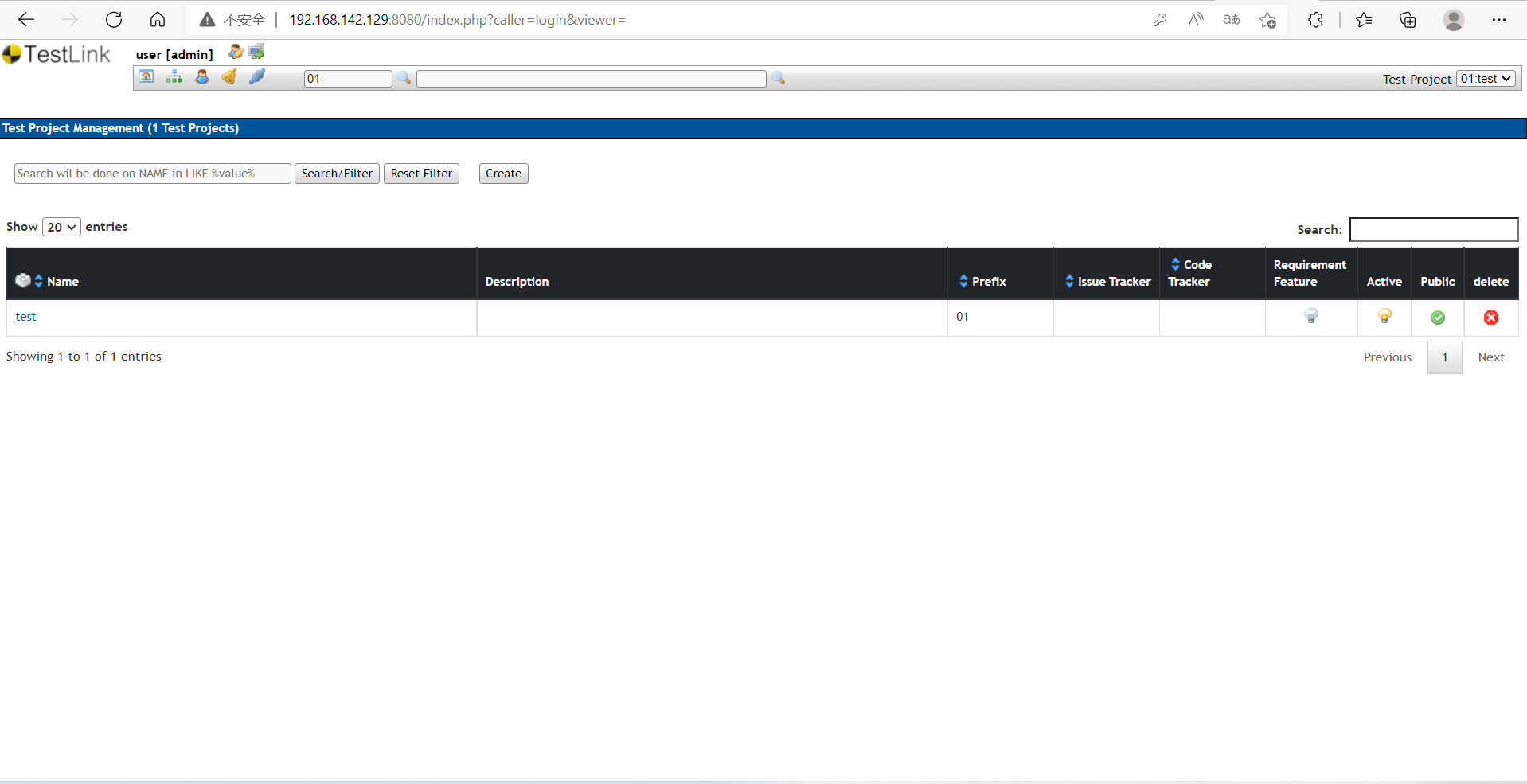Open the test project link
The width and height of the screenshot is (1527, 784).
(25, 317)
